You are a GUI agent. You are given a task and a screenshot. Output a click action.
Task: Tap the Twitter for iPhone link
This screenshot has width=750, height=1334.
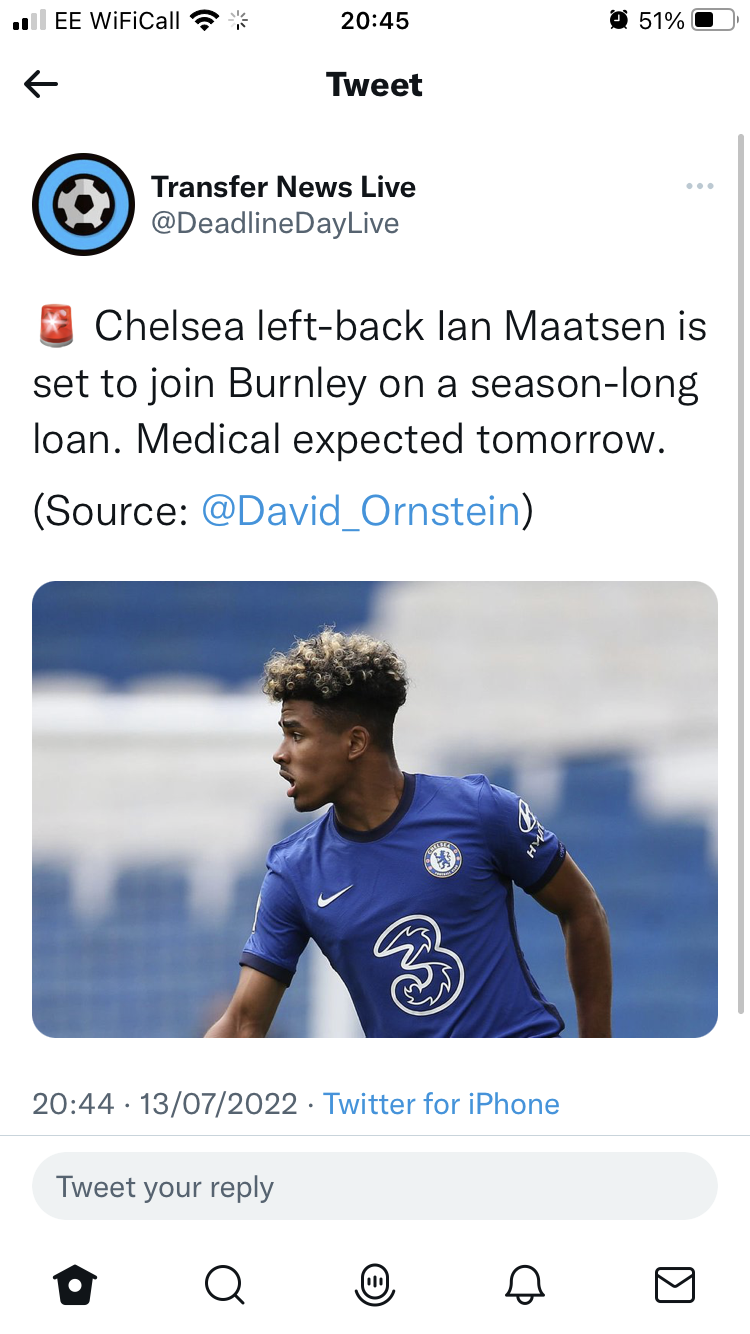click(441, 1104)
